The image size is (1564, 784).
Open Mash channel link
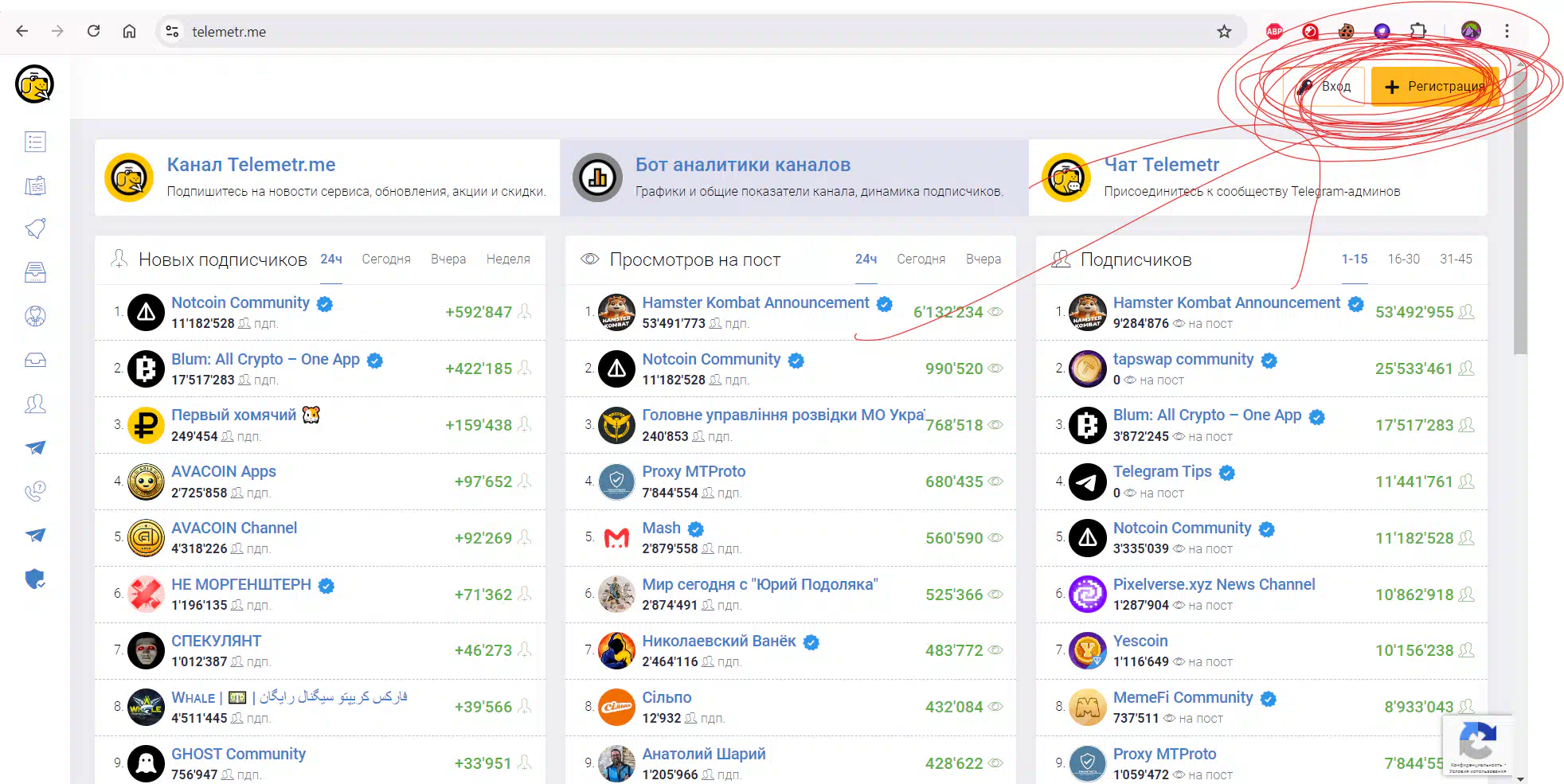click(x=662, y=528)
